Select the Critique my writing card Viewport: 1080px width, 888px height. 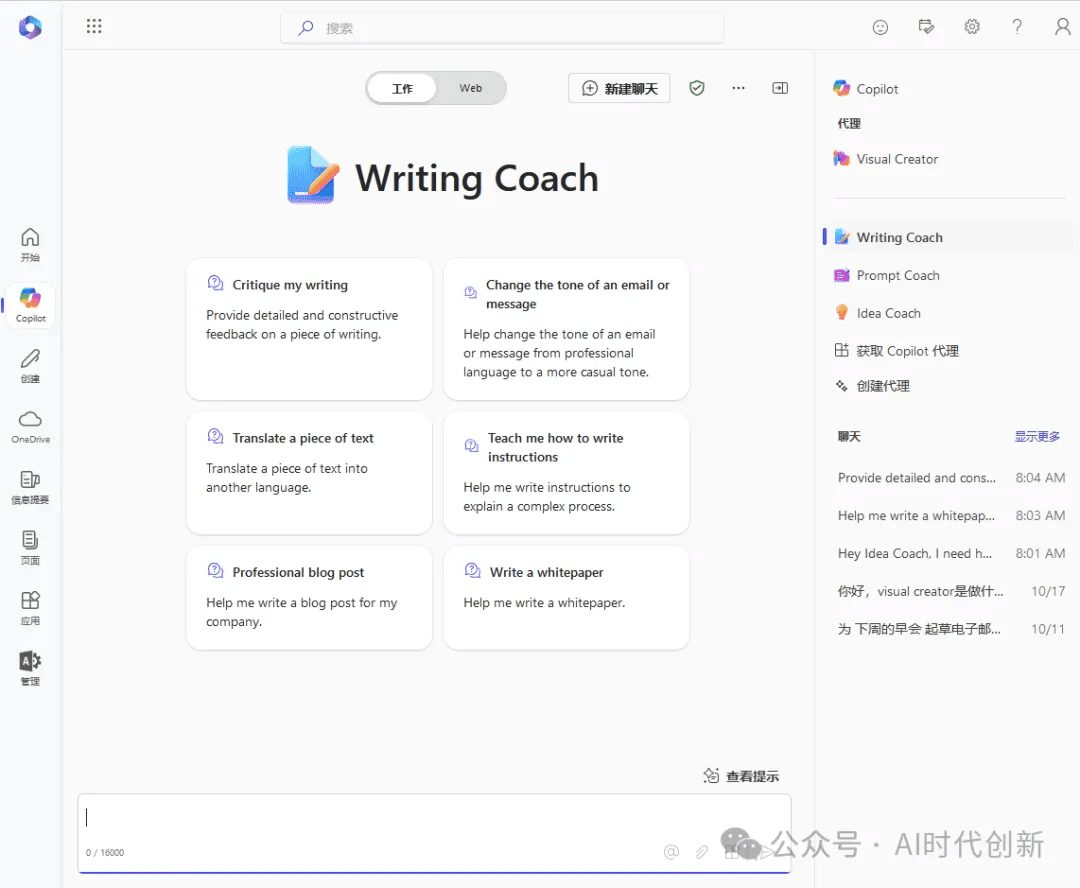coord(309,329)
